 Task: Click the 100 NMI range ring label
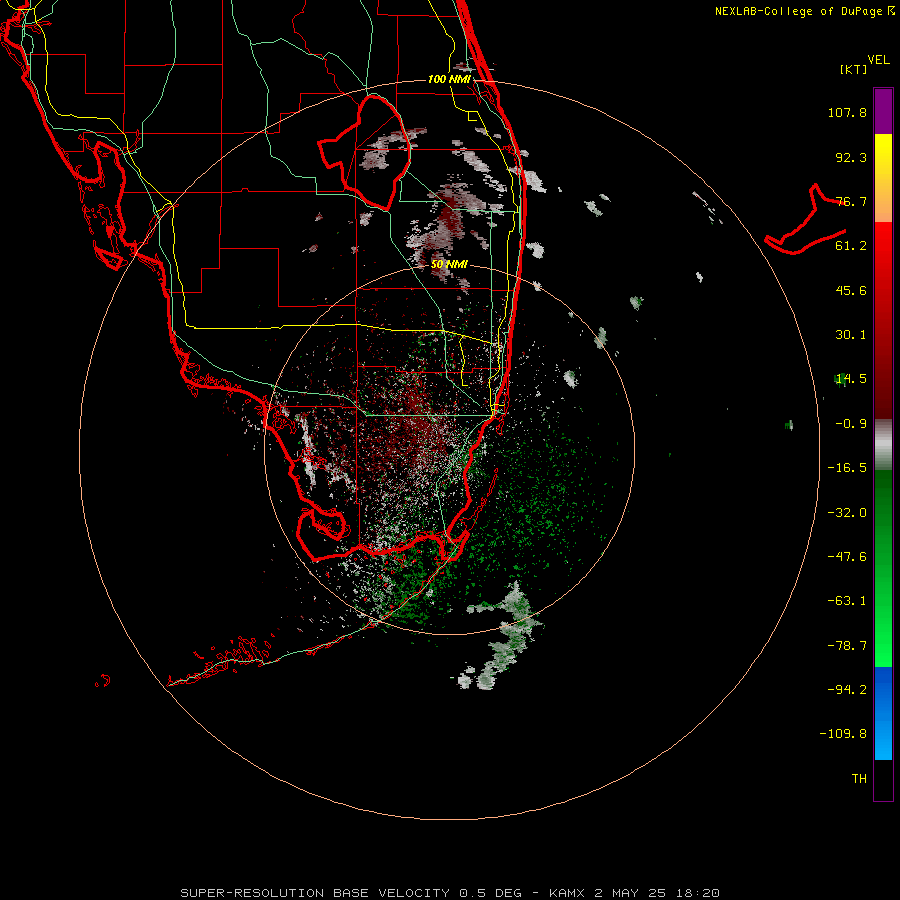point(449,79)
